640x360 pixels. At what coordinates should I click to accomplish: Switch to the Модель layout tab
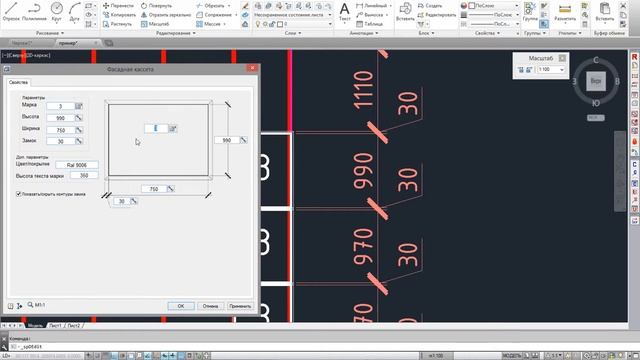click(x=35, y=326)
